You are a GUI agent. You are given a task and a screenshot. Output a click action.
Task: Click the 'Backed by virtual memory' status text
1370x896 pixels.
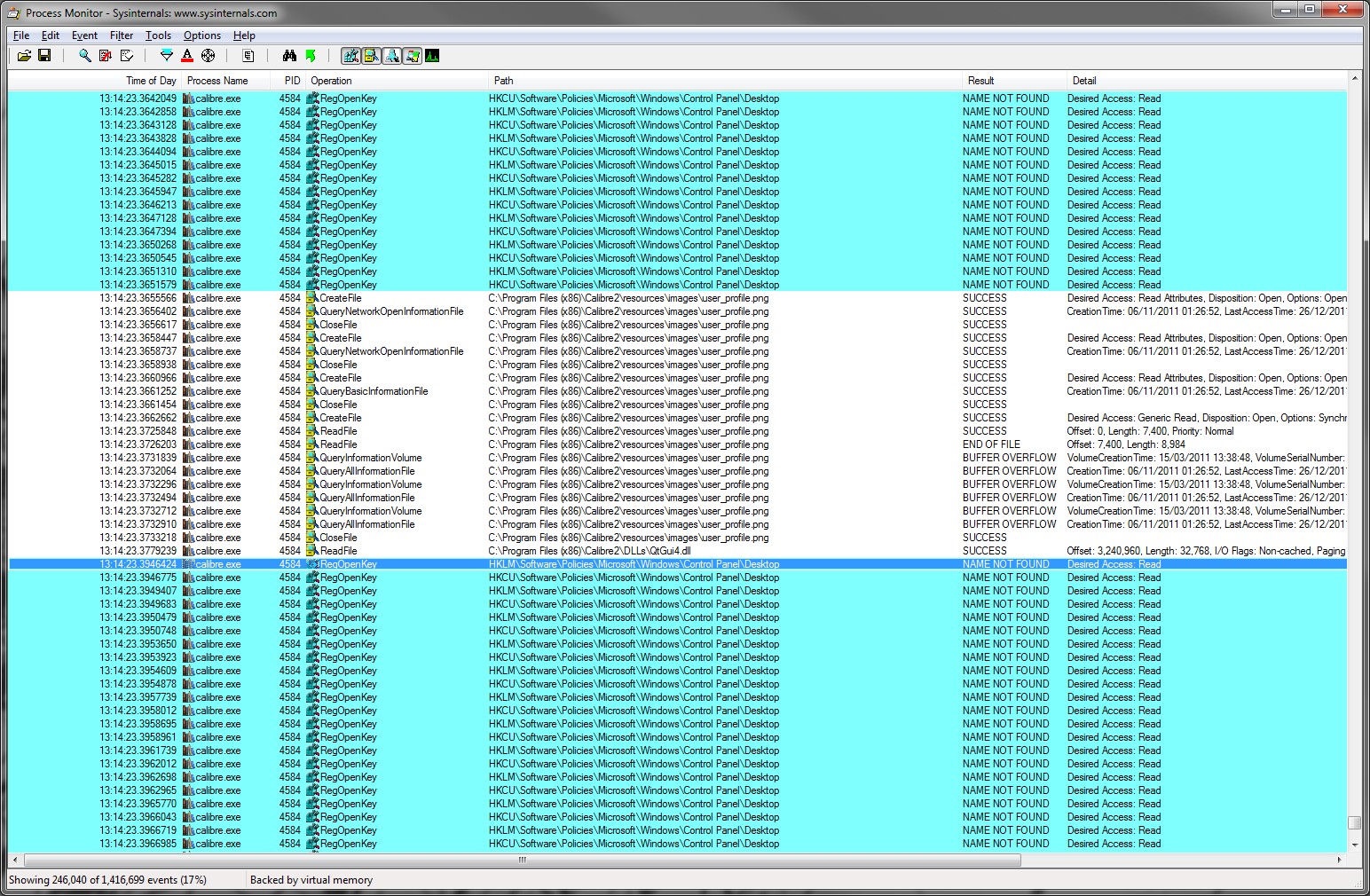coord(311,880)
